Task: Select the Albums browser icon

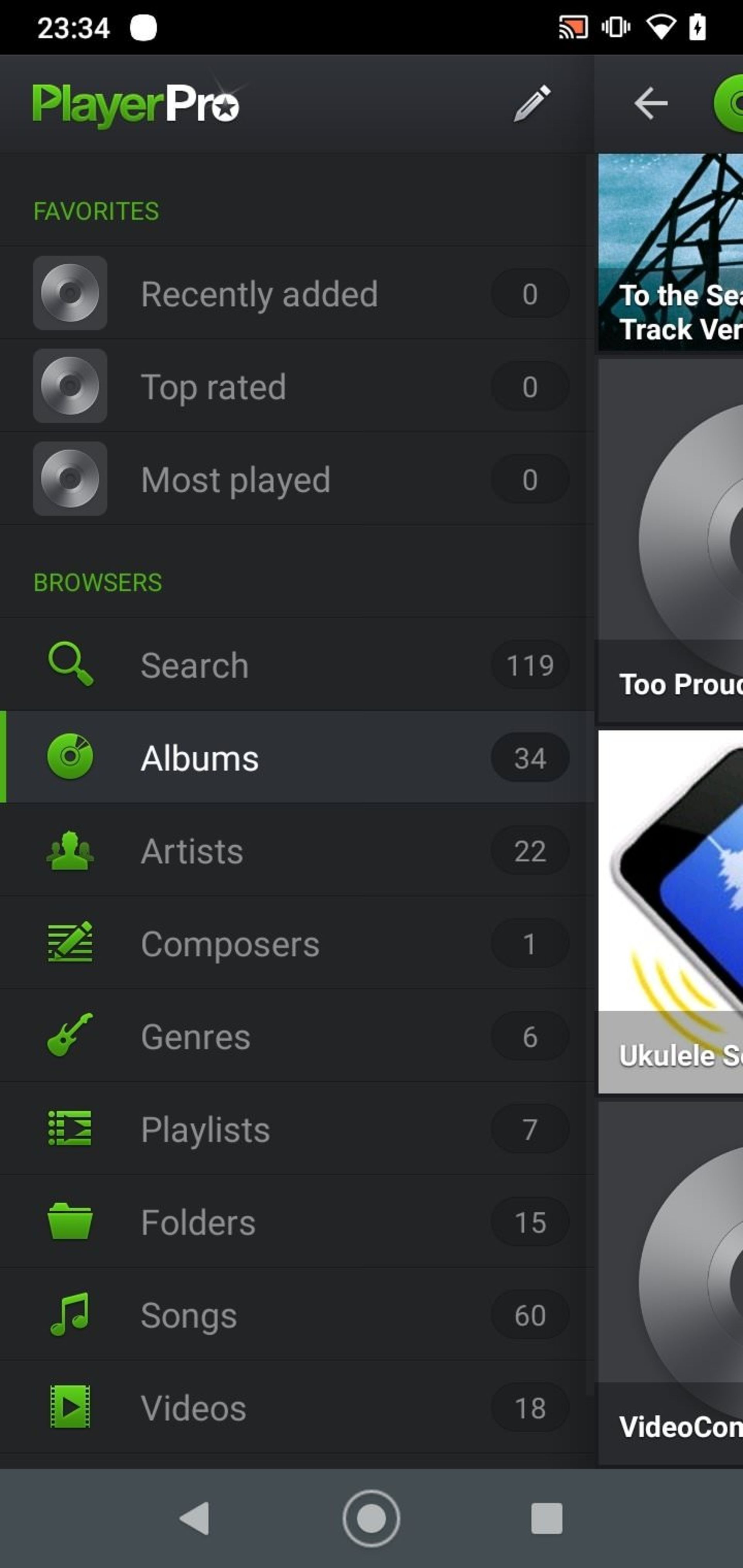Action: 71,757
